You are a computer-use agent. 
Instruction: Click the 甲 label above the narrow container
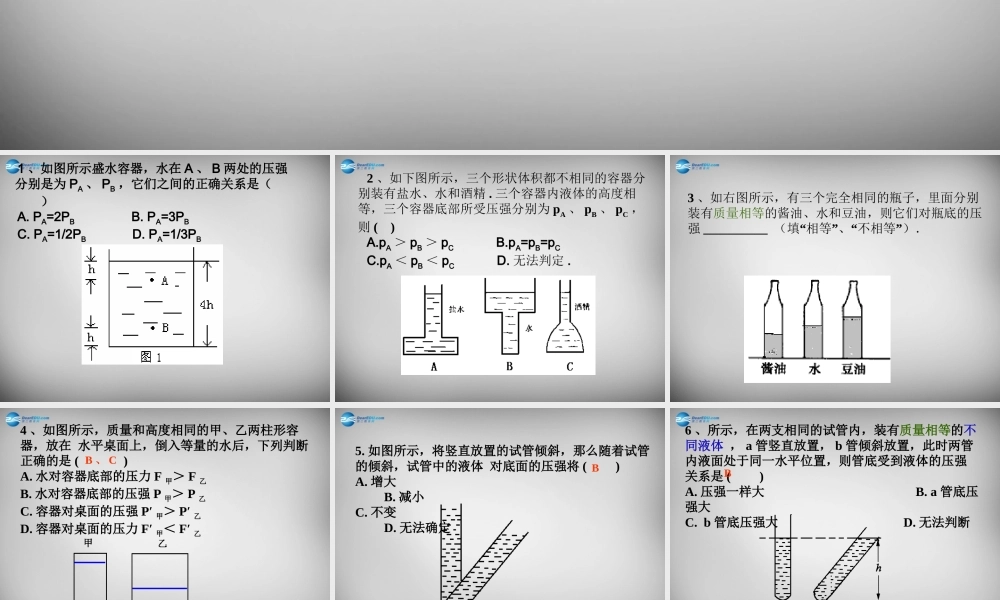[x=89, y=543]
